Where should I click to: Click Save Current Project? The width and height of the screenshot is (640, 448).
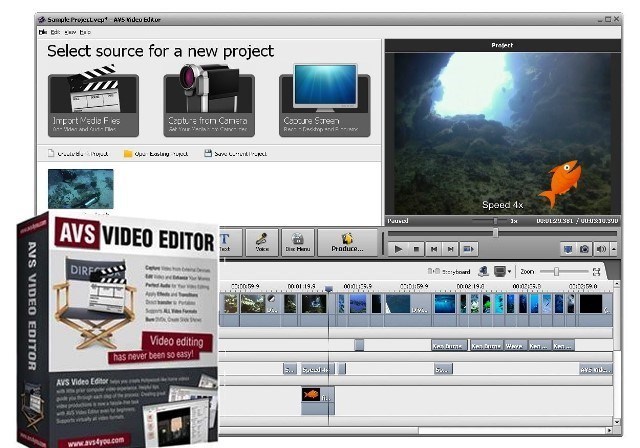click(x=236, y=154)
